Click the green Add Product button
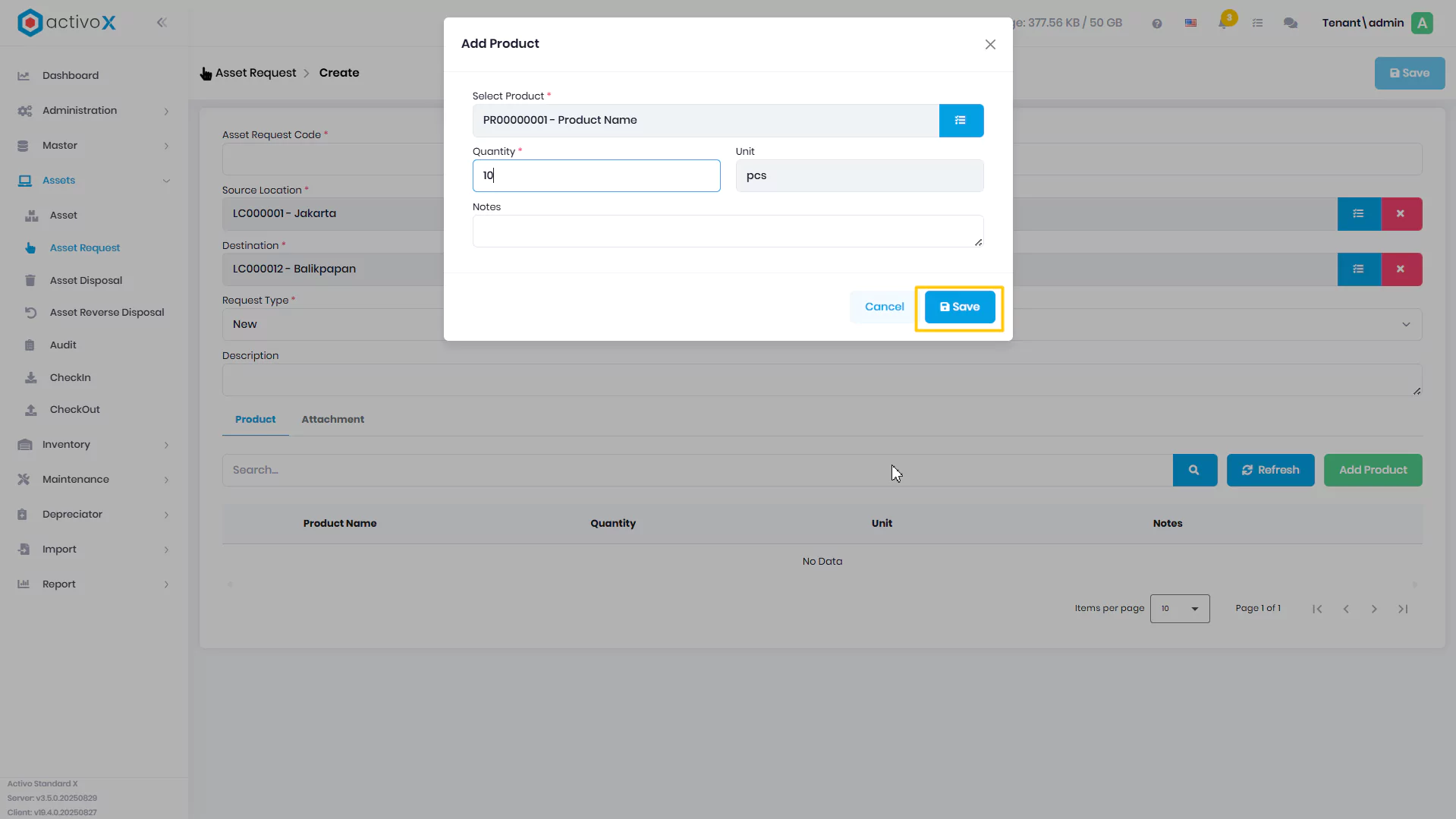The image size is (1456, 819). (x=1373, y=471)
